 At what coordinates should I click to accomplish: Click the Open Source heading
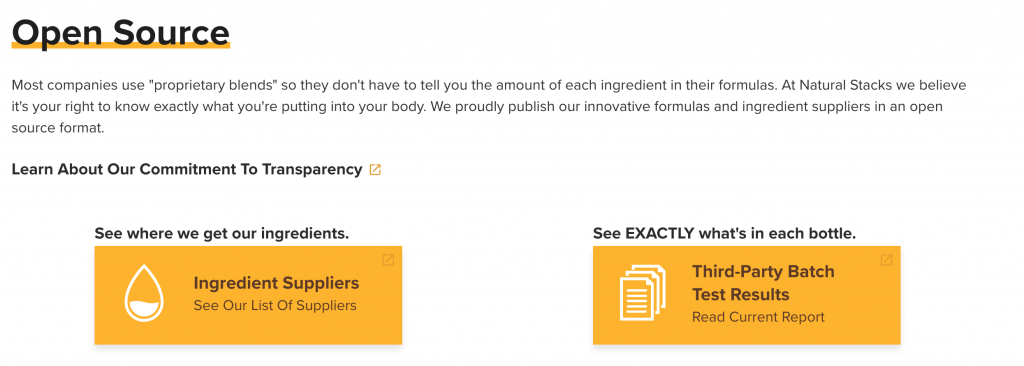pos(121,32)
